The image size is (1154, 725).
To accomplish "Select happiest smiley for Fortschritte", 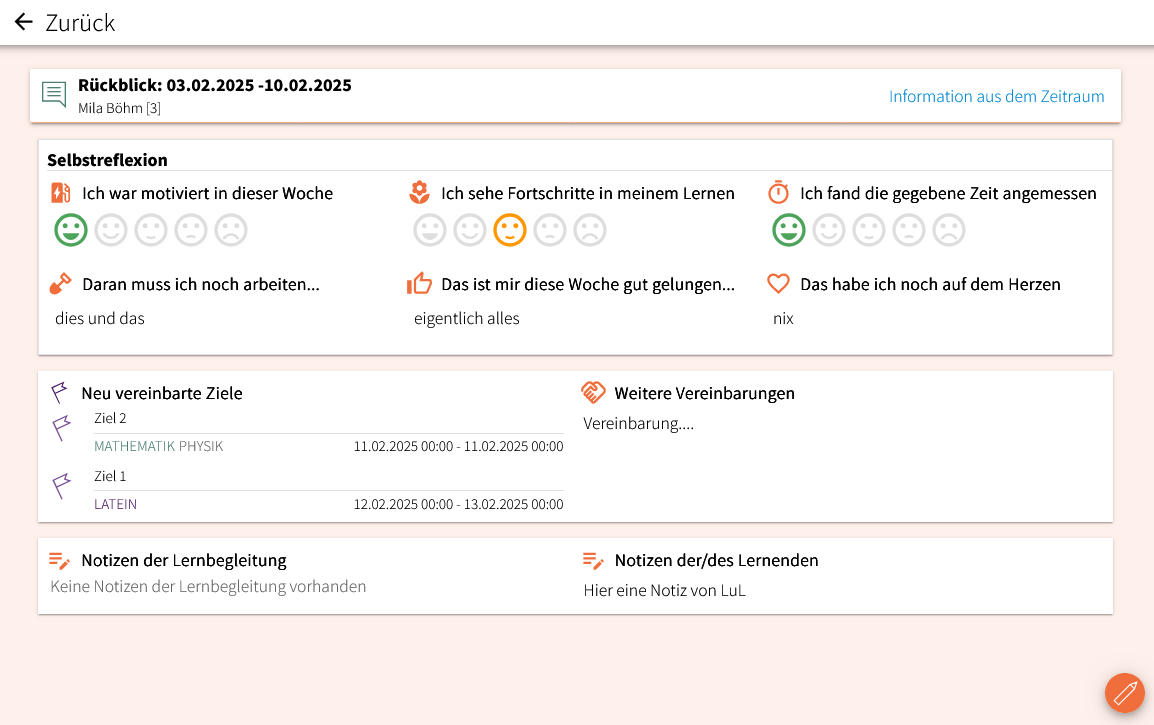I will click(430, 230).
